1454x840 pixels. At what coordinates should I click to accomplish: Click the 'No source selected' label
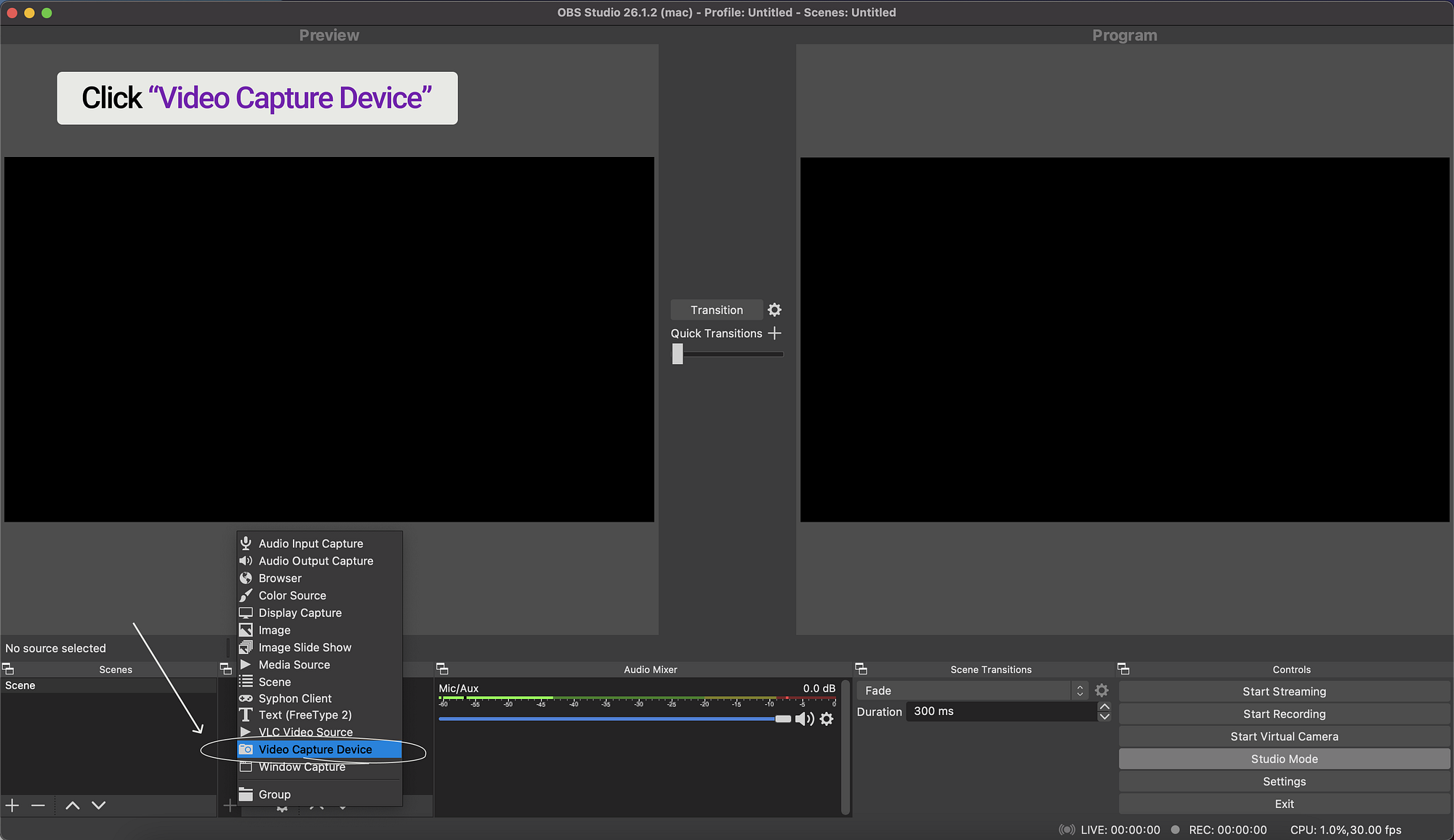[x=55, y=648]
